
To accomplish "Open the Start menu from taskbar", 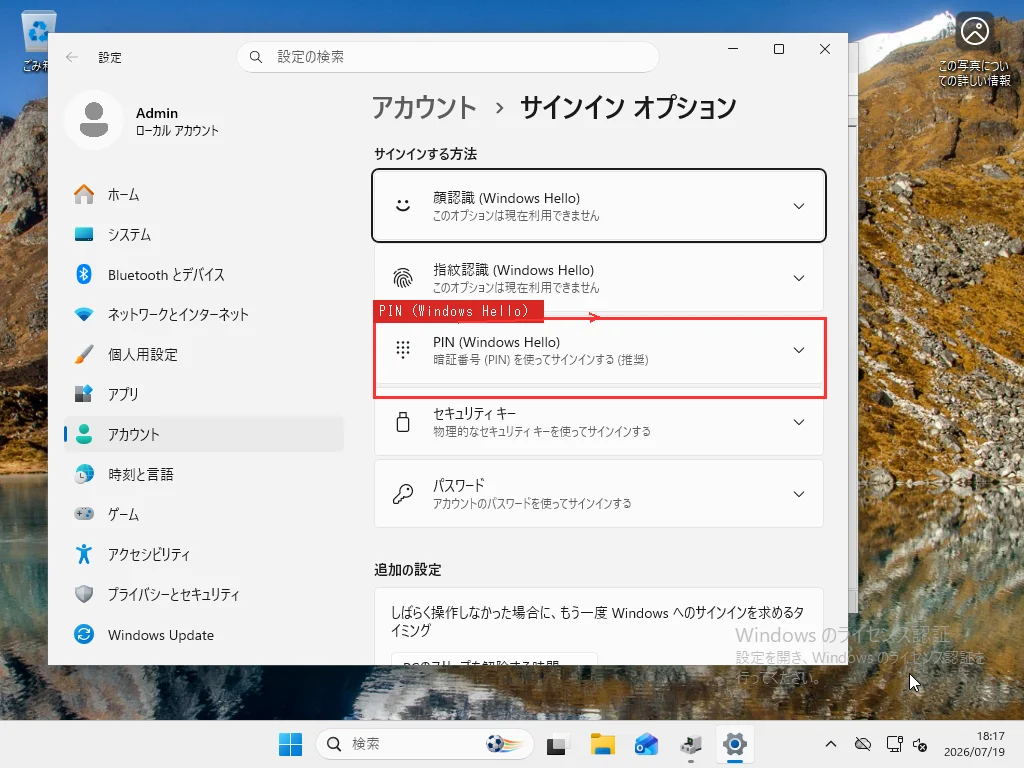I will 290,744.
